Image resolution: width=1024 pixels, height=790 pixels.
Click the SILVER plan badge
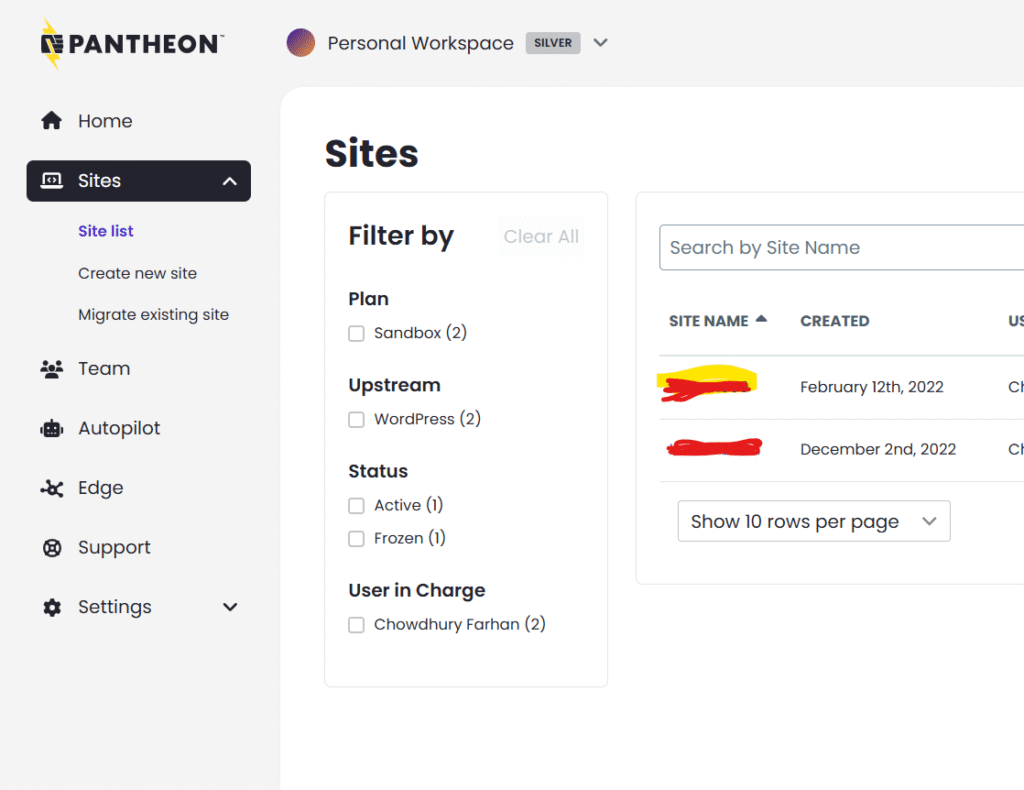[553, 43]
